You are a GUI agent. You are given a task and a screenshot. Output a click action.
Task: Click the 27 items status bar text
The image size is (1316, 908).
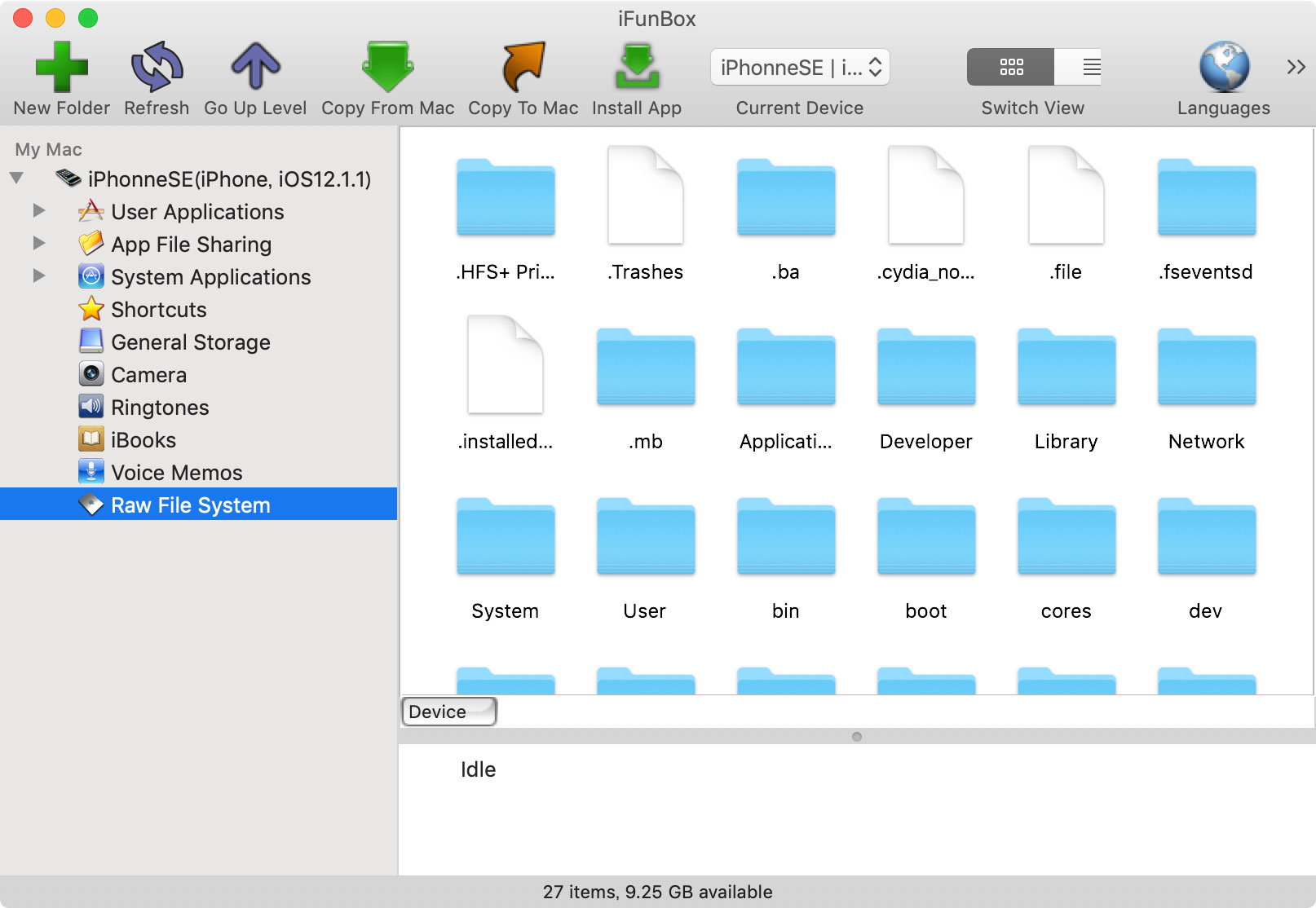click(x=657, y=892)
